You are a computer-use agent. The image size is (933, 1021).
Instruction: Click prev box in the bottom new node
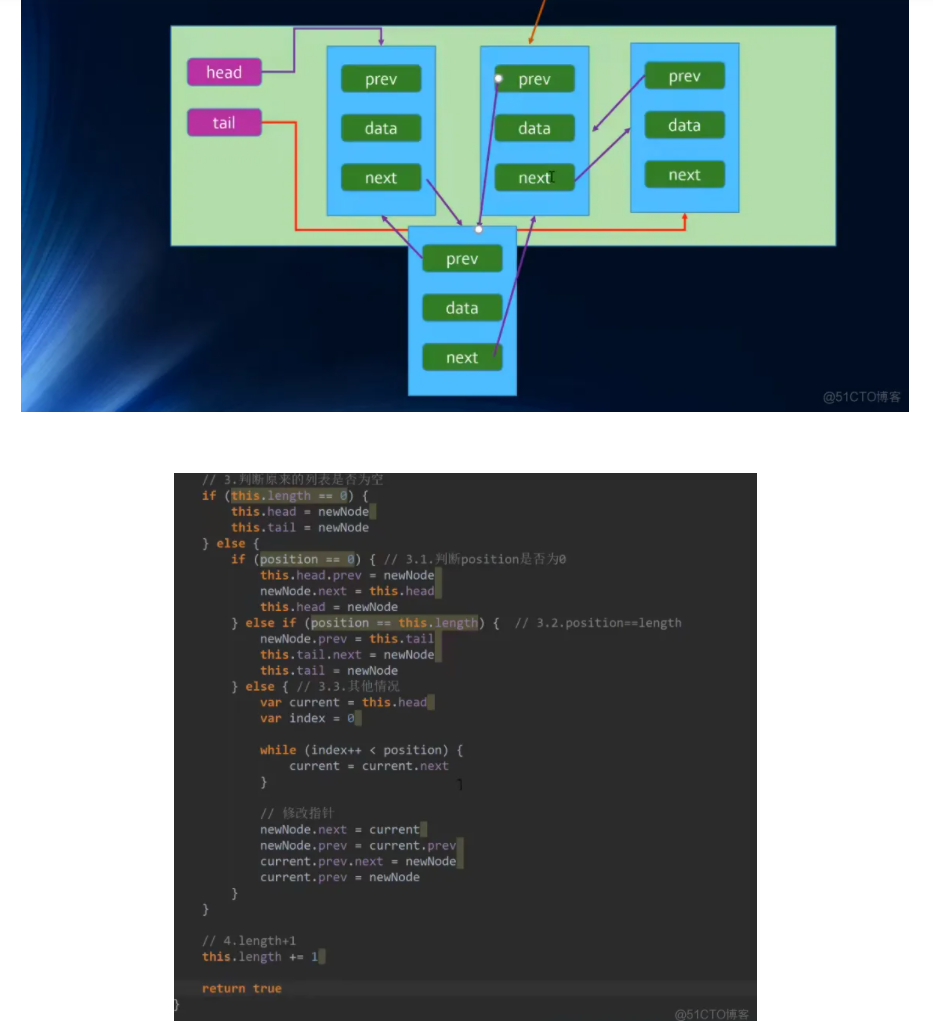pyautogui.click(x=462, y=259)
